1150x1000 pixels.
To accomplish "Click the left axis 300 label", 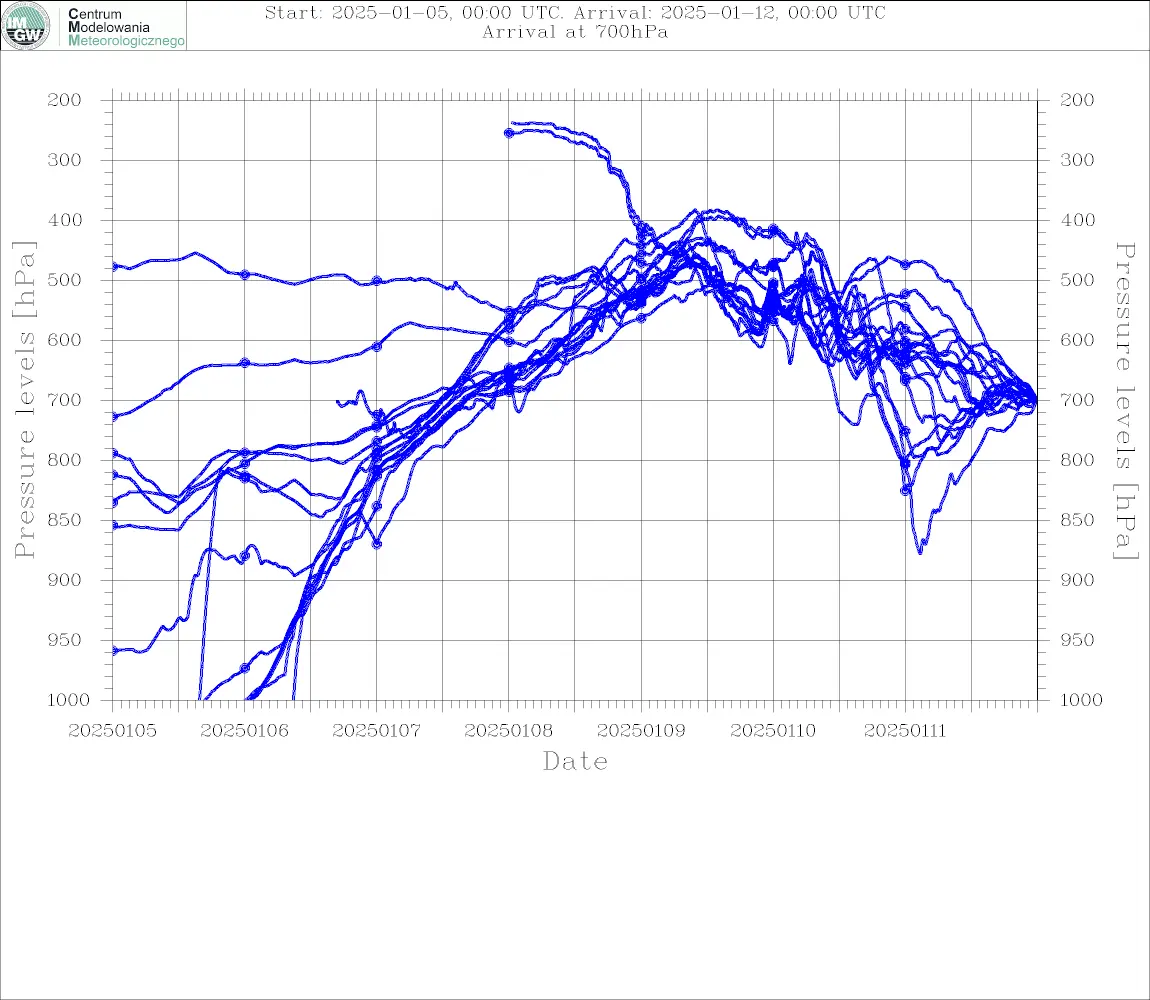I will [65, 160].
